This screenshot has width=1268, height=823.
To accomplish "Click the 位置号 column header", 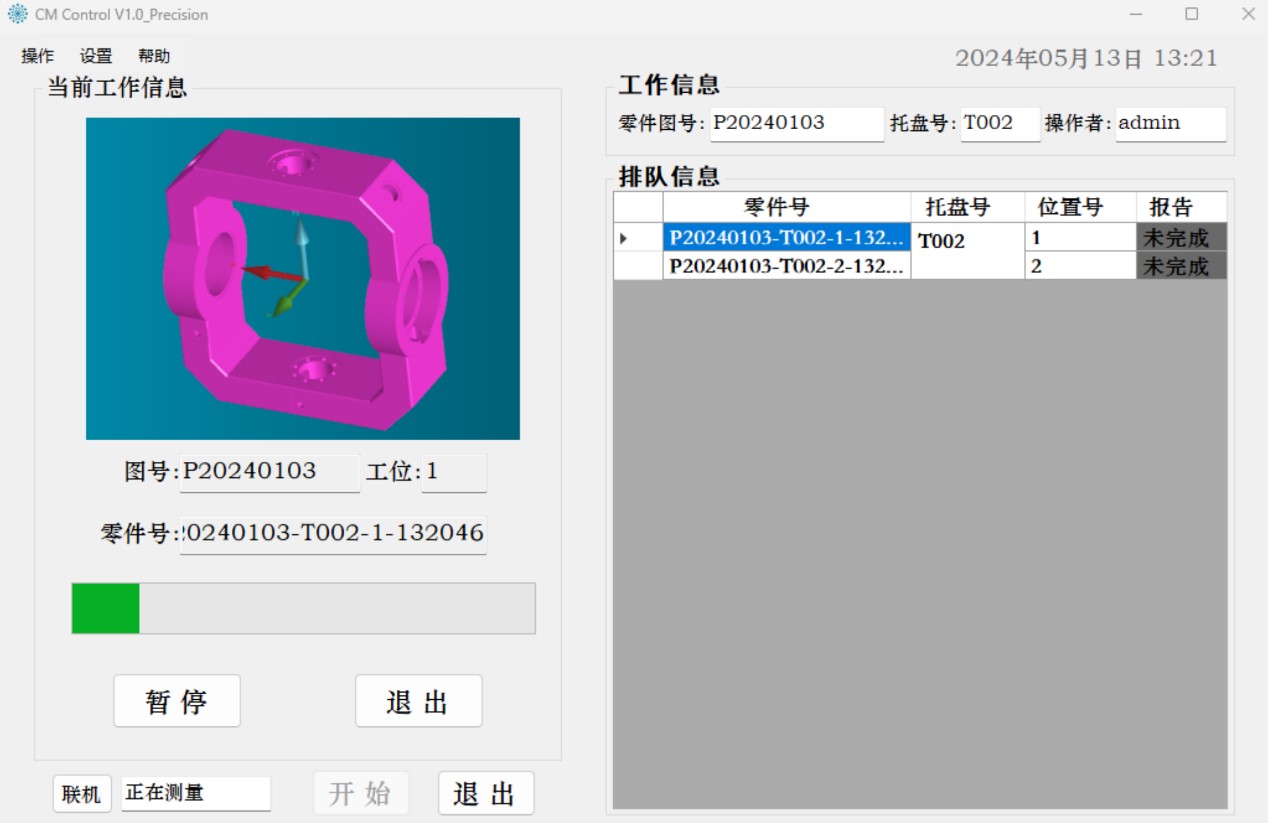I will click(x=1081, y=208).
